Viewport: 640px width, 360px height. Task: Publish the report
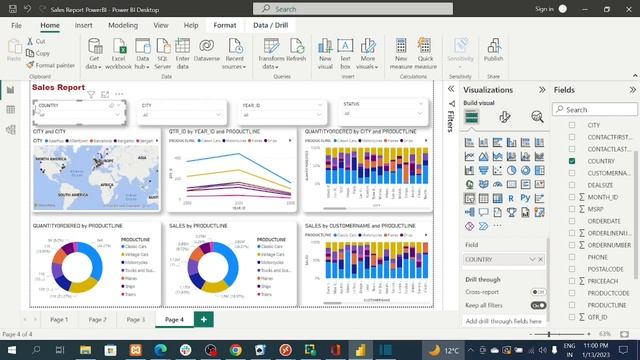pos(493,50)
